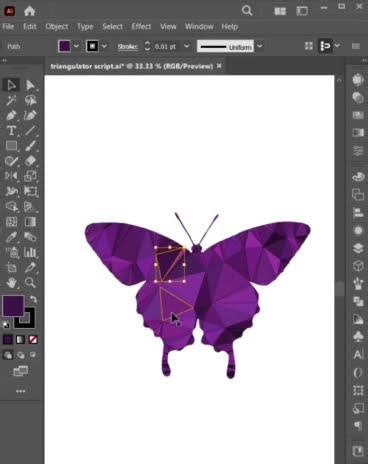This screenshot has width=368, height=464.
Task: Open the Symbols panel club icon
Action: point(358,337)
